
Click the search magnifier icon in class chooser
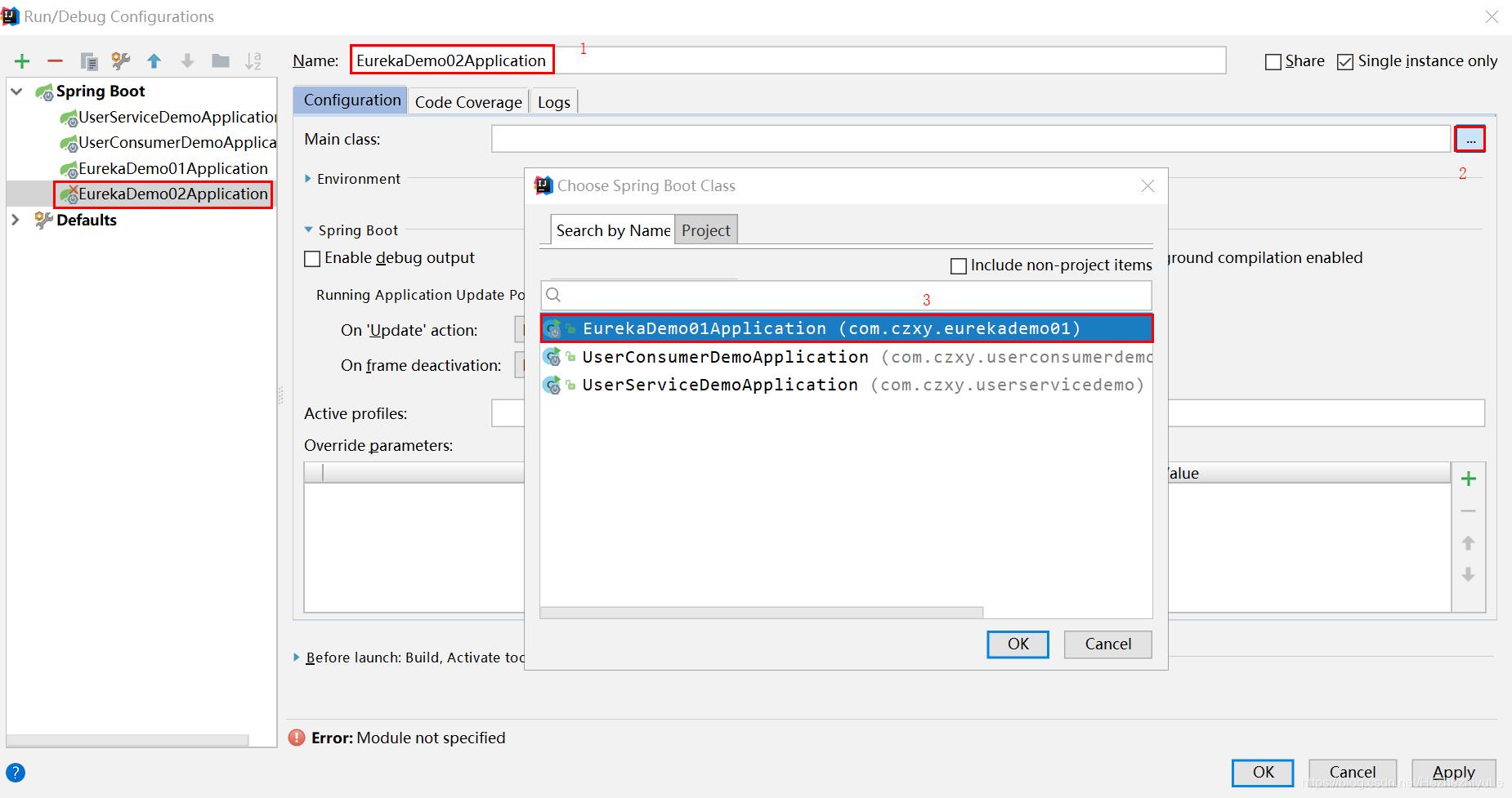[553, 295]
